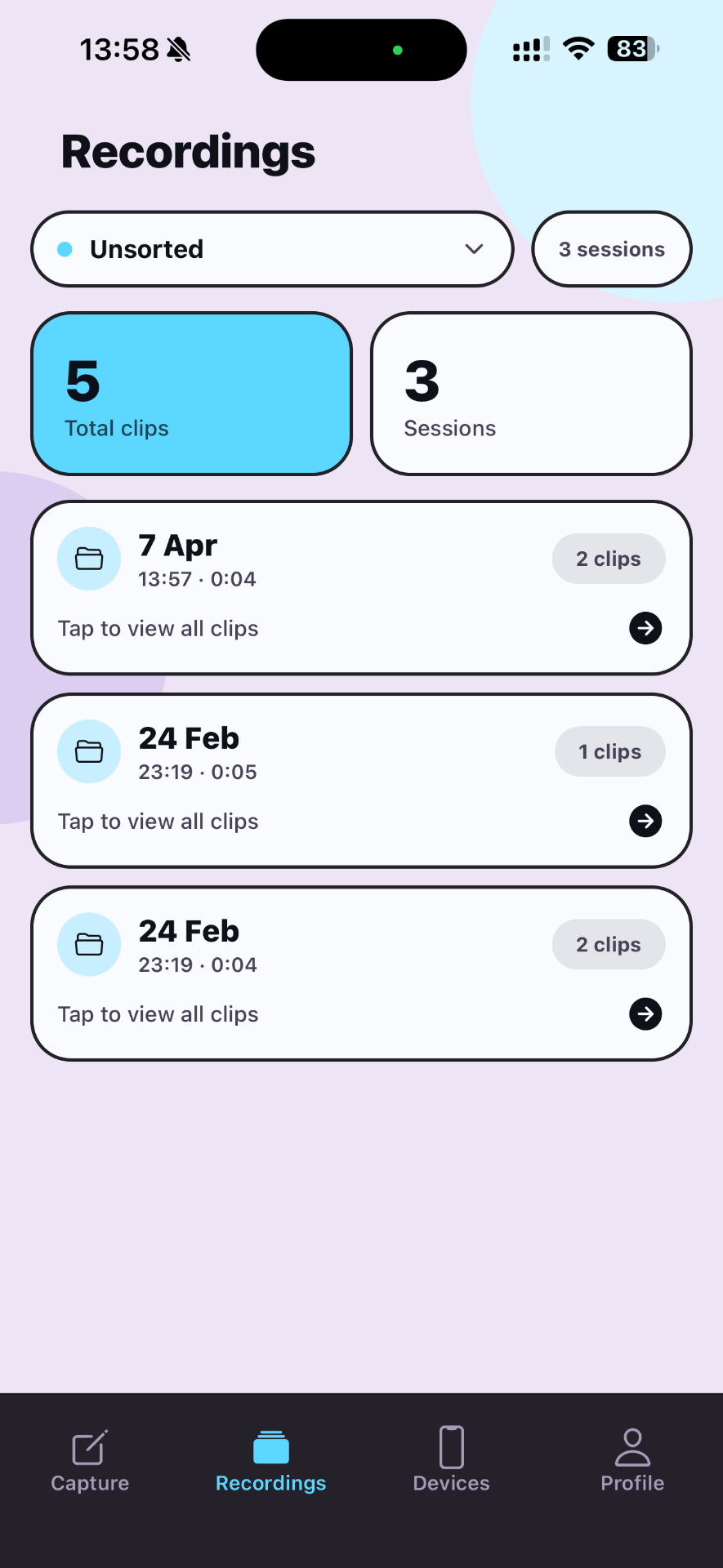Go to the Profile tab
The width and height of the screenshot is (723, 1568).
tap(632, 1460)
